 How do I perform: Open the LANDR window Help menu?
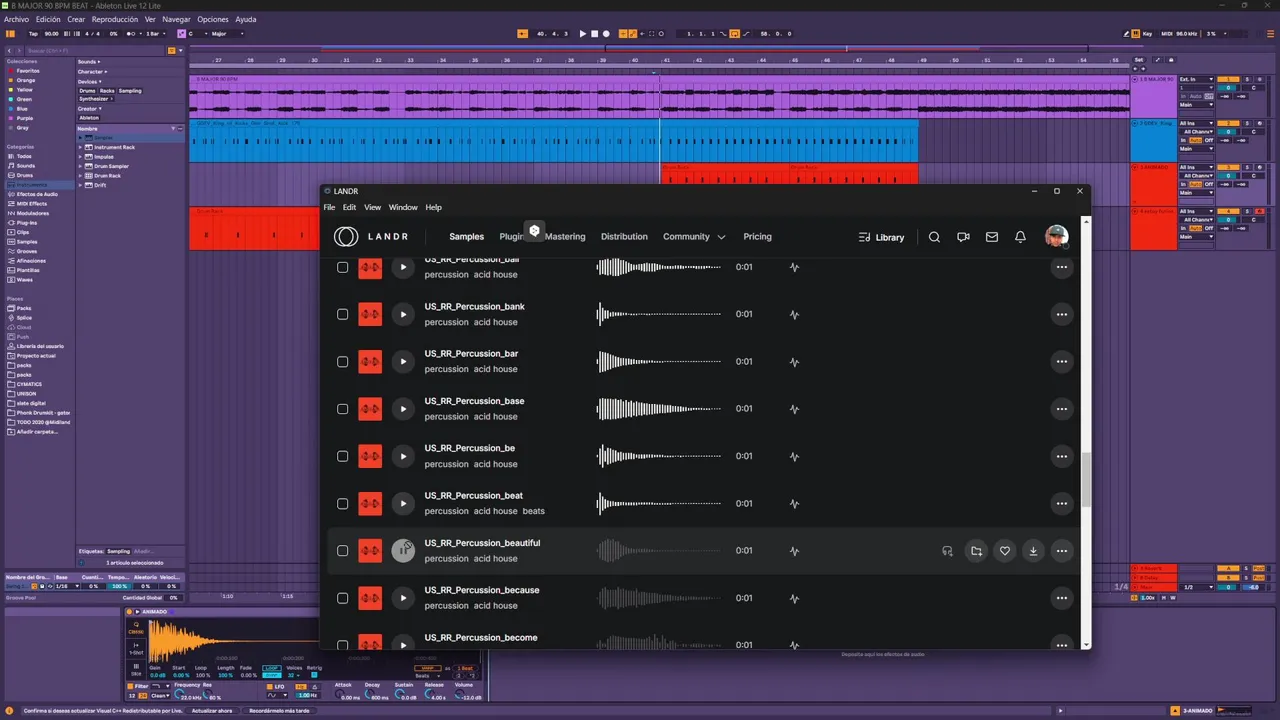pos(433,207)
